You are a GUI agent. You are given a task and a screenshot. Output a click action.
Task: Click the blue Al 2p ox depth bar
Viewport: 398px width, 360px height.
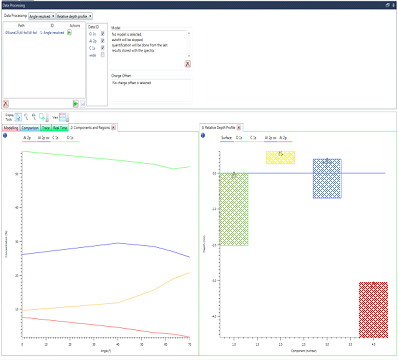(x=327, y=179)
